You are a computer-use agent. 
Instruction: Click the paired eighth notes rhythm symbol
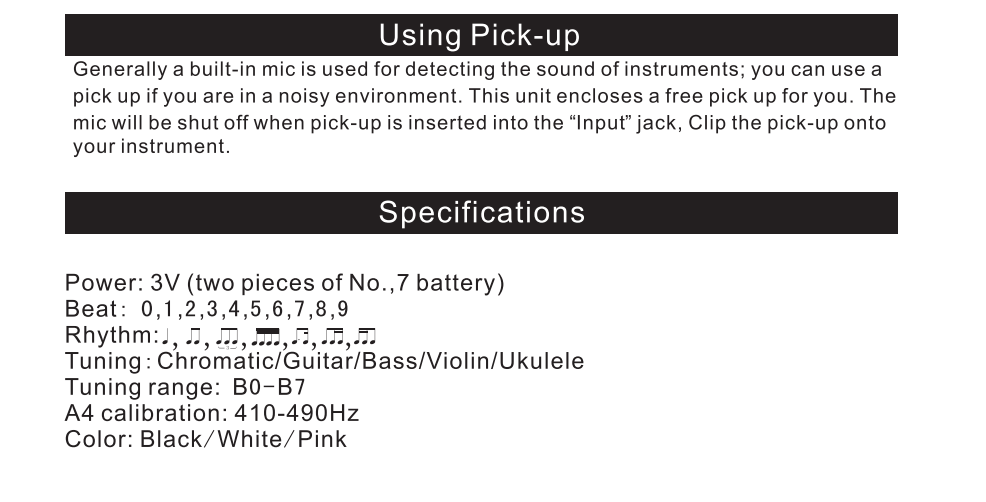click(192, 338)
